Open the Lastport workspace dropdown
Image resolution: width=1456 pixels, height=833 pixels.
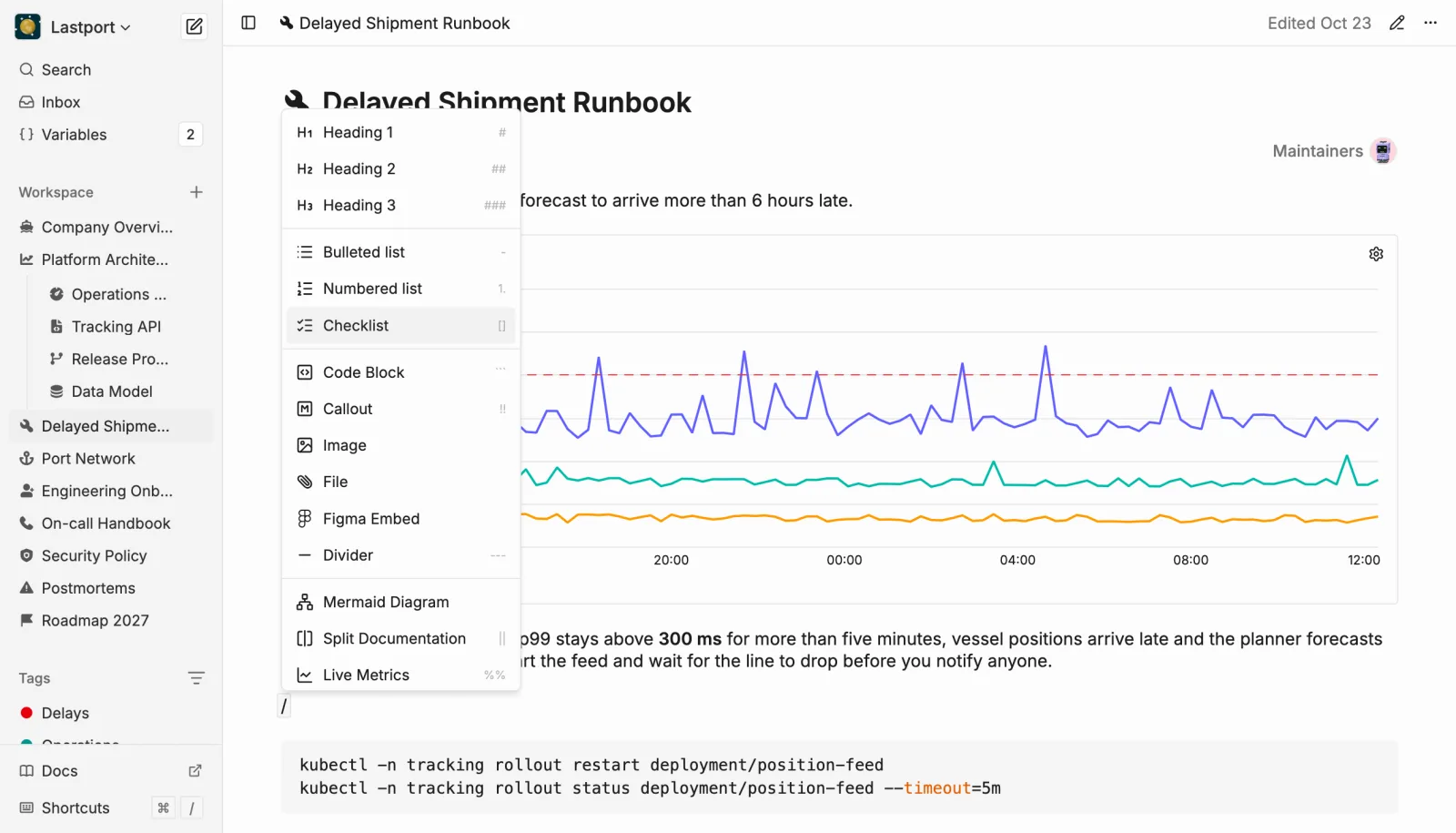click(x=91, y=27)
